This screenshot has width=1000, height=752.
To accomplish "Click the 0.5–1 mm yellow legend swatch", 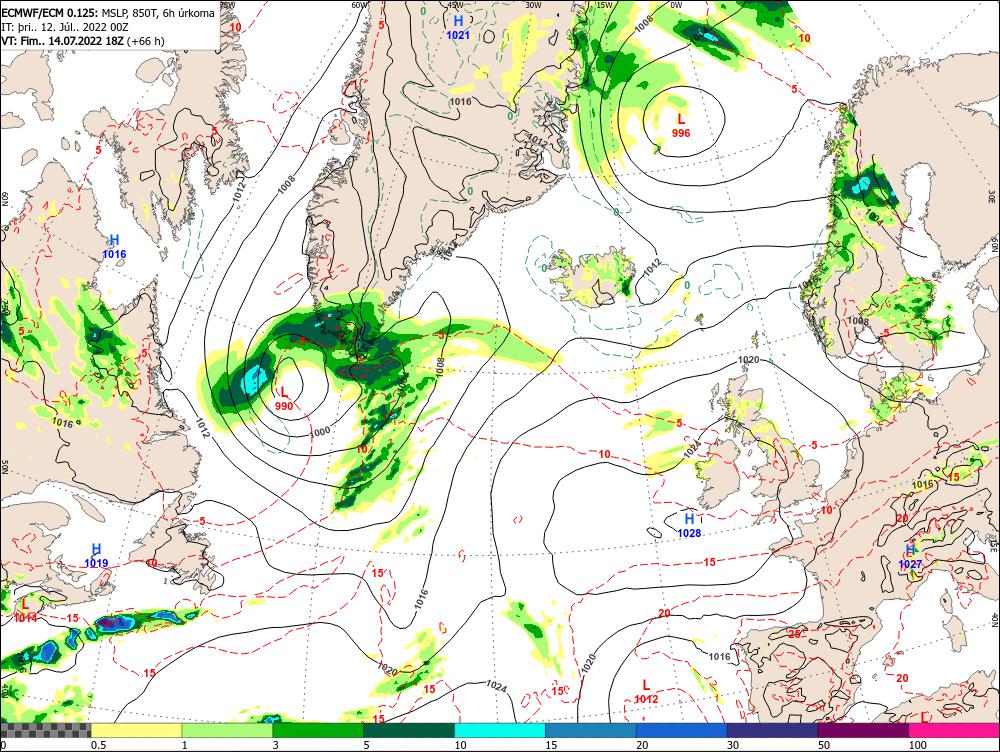I will tap(136, 730).
